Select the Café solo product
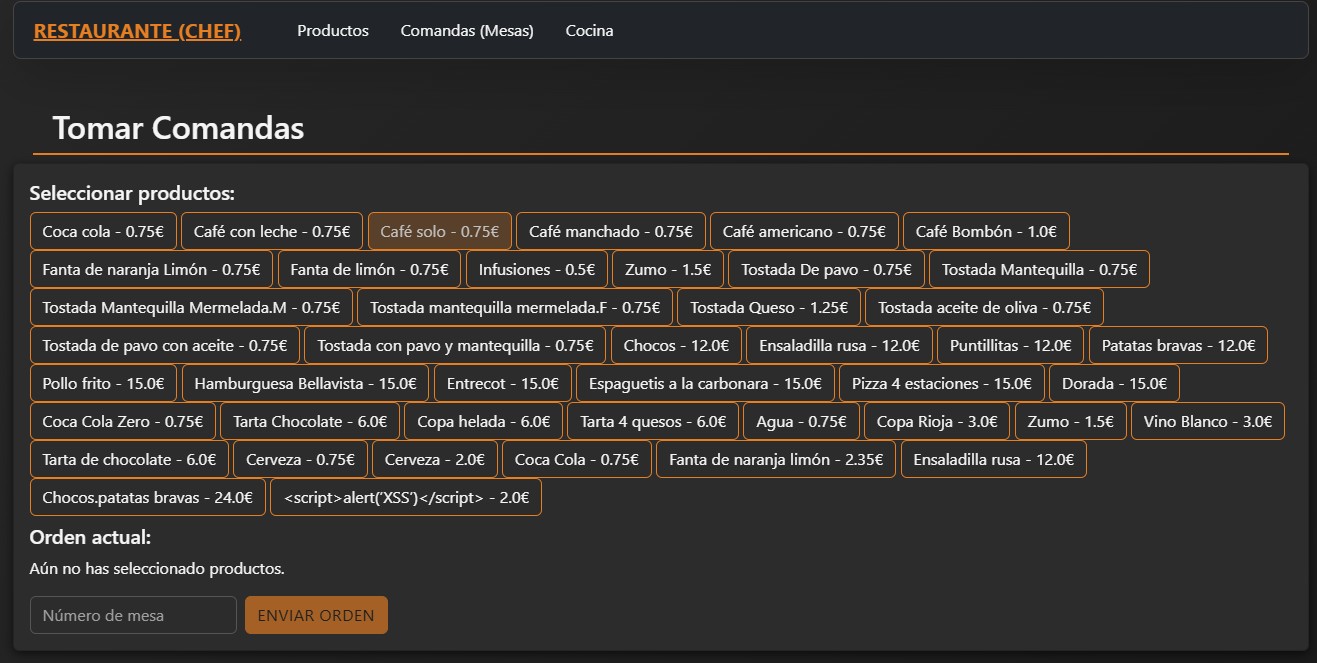The image size is (1317, 663). coord(440,231)
